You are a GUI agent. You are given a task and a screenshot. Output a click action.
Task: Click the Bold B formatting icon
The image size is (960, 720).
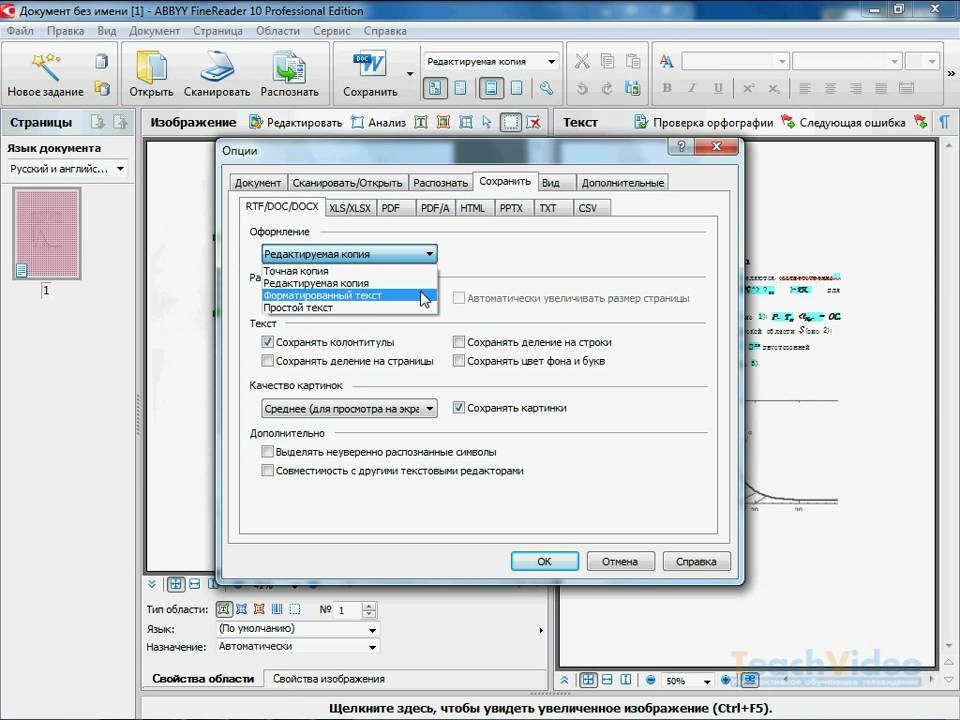pos(667,88)
